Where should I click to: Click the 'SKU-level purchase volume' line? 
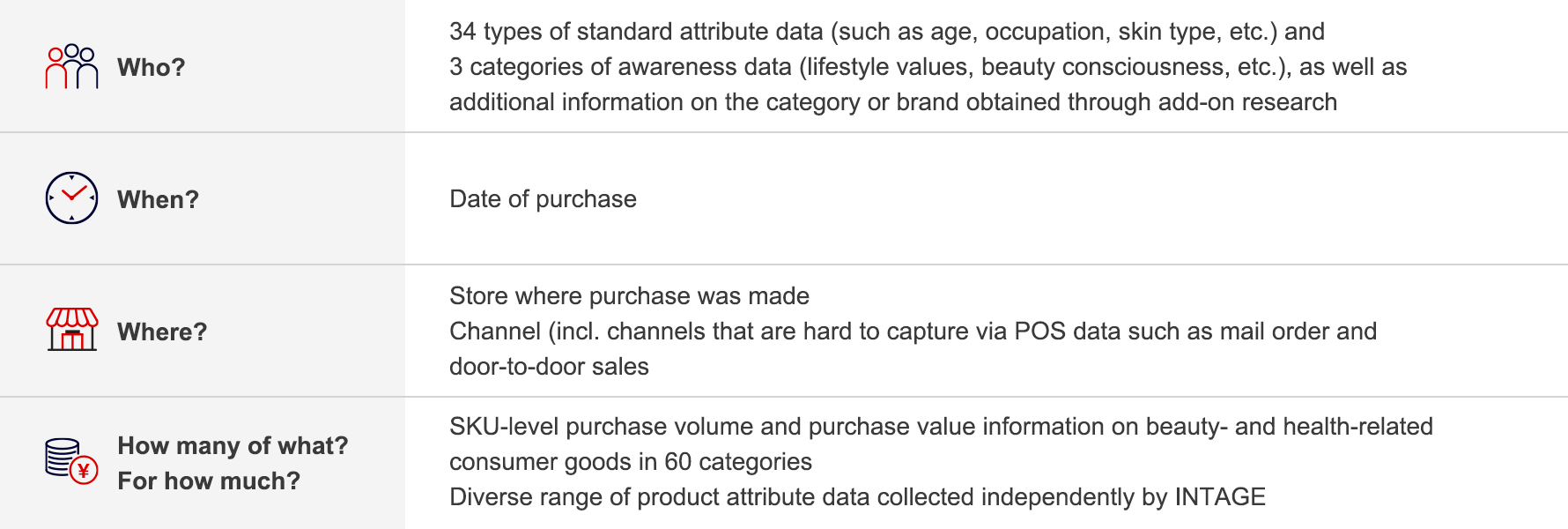coord(941,427)
